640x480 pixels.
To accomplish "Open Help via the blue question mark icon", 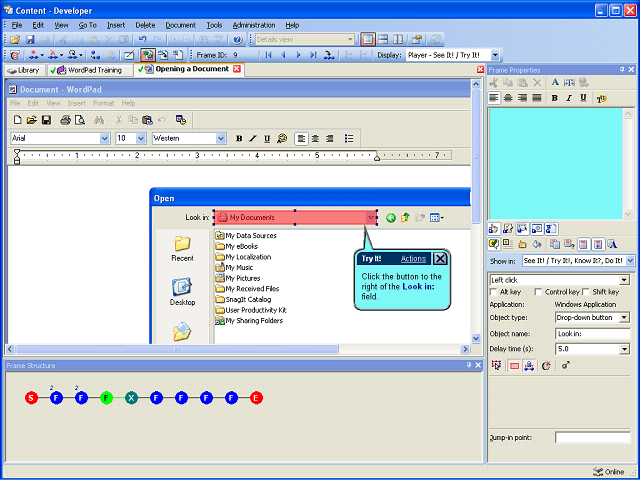I will coord(238,40).
